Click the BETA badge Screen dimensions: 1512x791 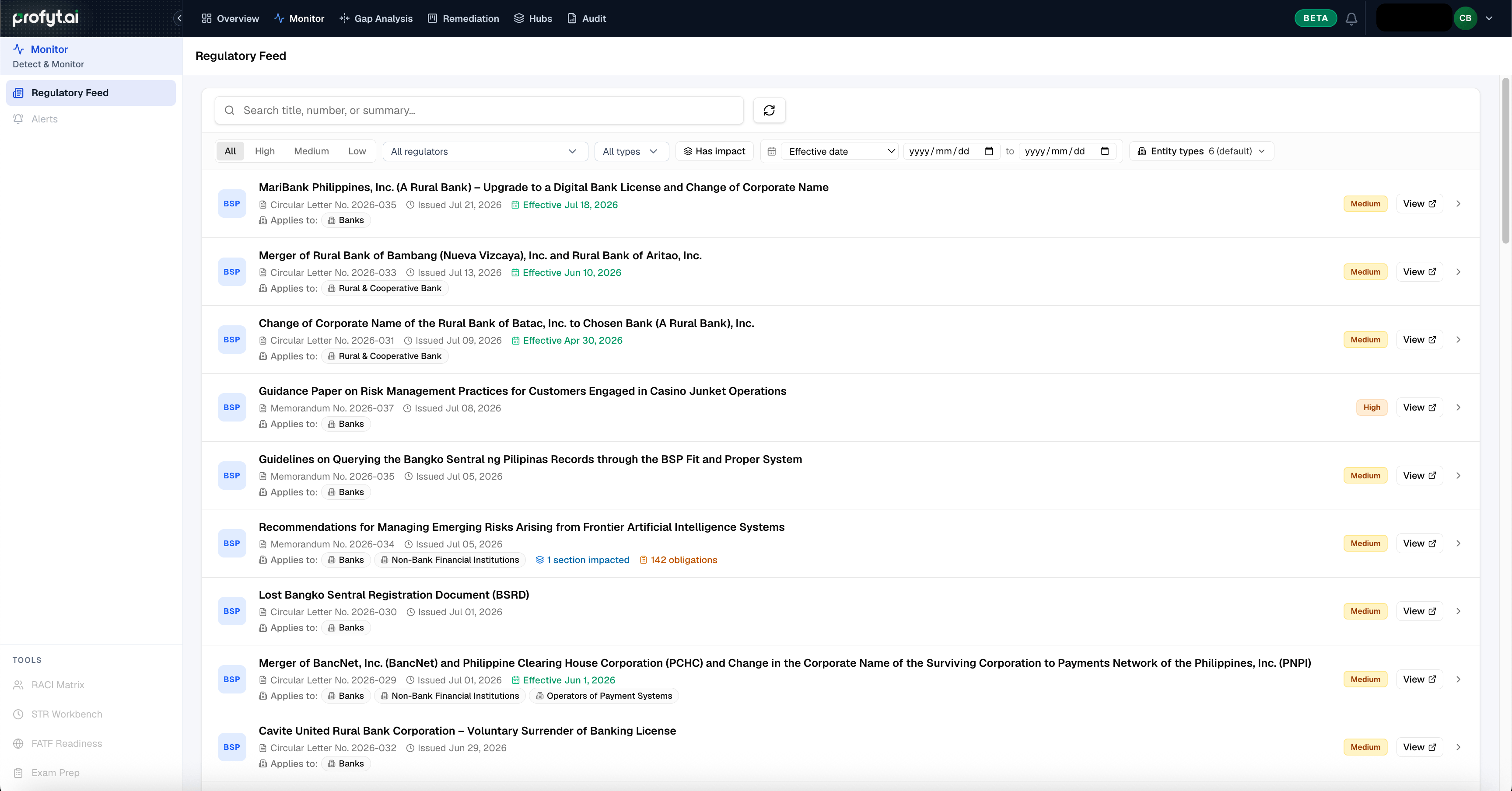click(x=1316, y=18)
